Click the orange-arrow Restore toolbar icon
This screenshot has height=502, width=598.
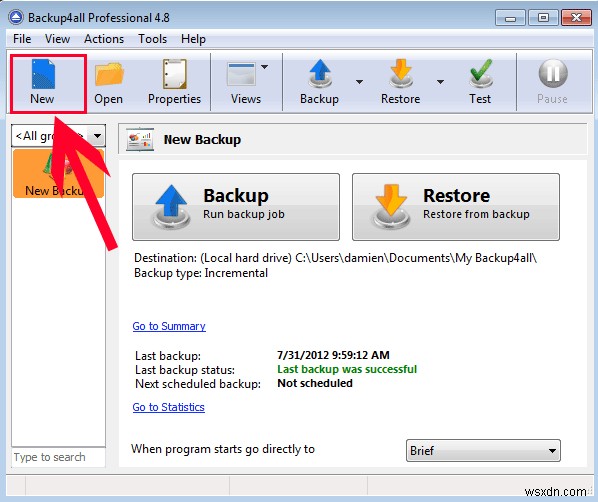pos(401,73)
